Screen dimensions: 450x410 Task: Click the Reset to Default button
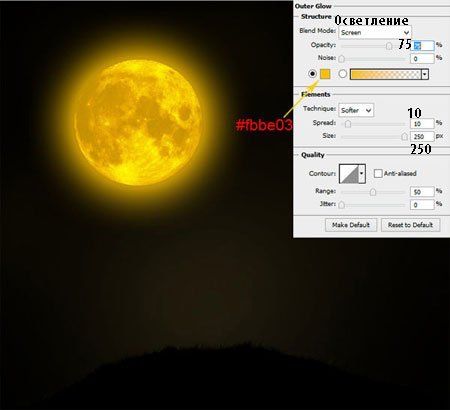click(x=410, y=225)
